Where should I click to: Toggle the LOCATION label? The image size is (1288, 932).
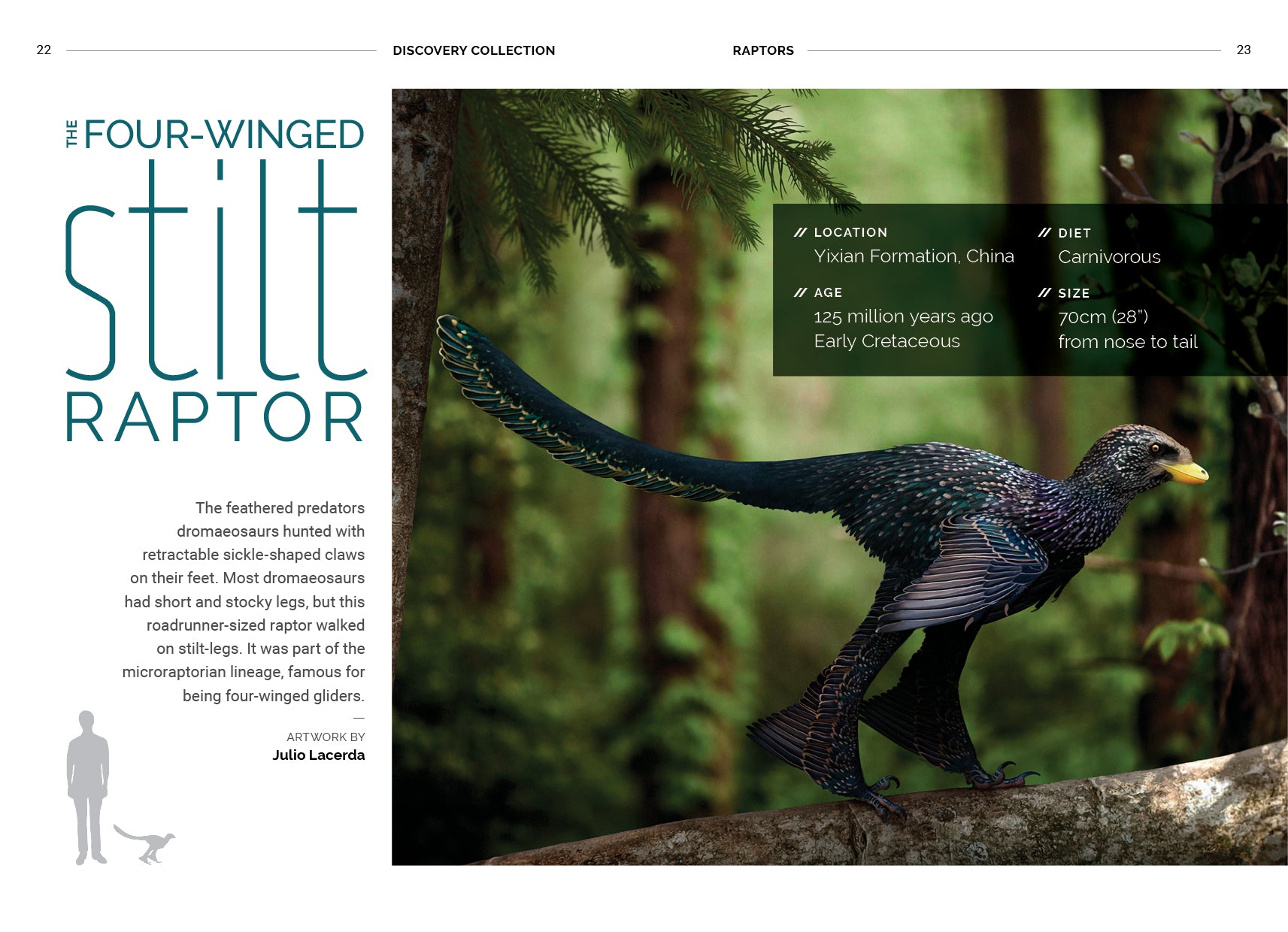coord(850,232)
